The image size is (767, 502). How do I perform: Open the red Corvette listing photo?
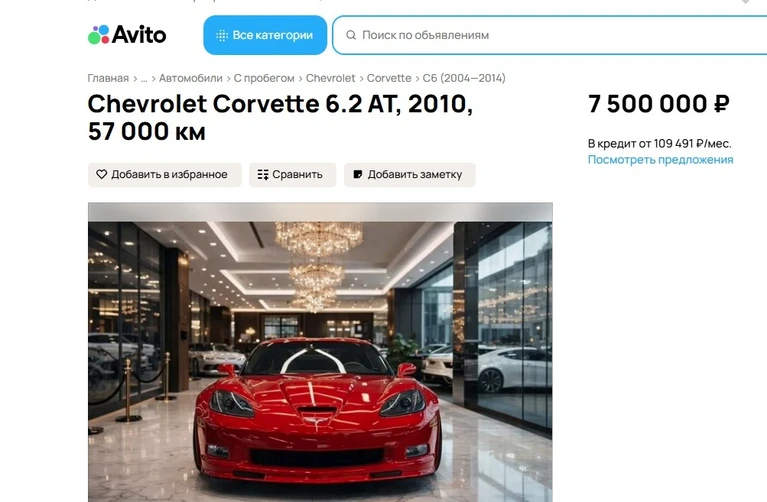point(320,352)
